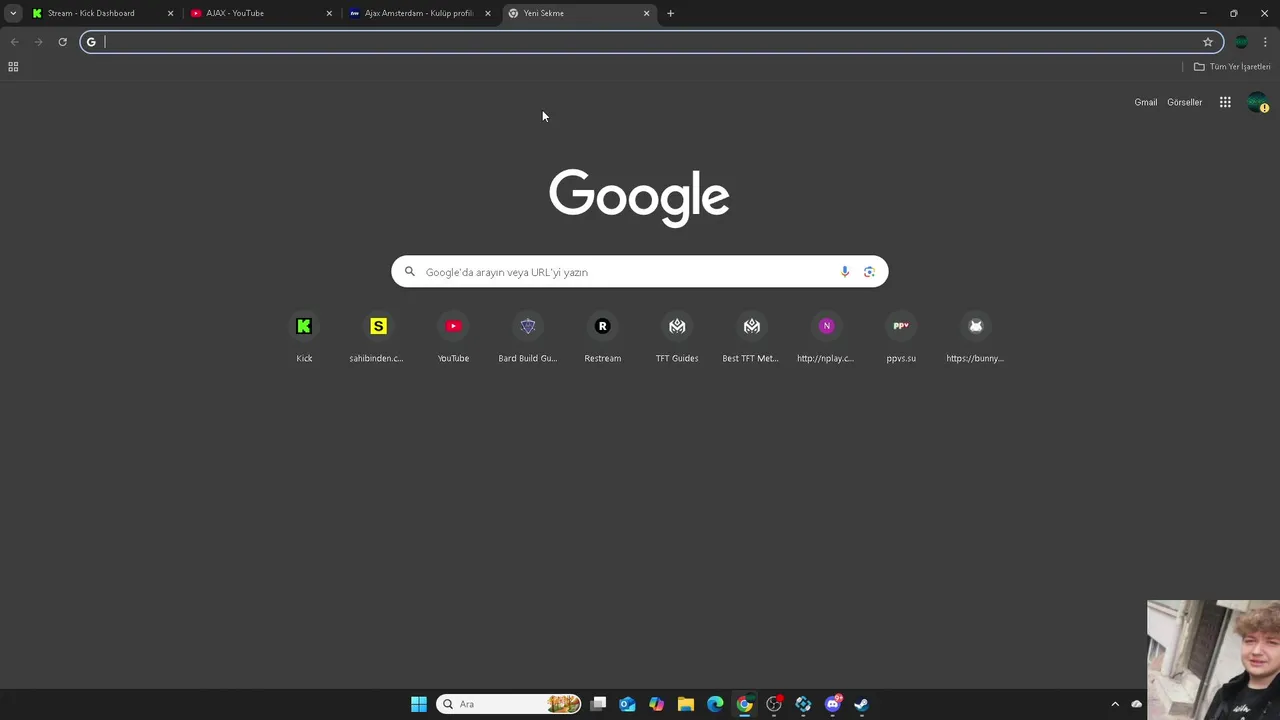Open the tab search dropdown arrow
1280x720 pixels.
(13, 13)
